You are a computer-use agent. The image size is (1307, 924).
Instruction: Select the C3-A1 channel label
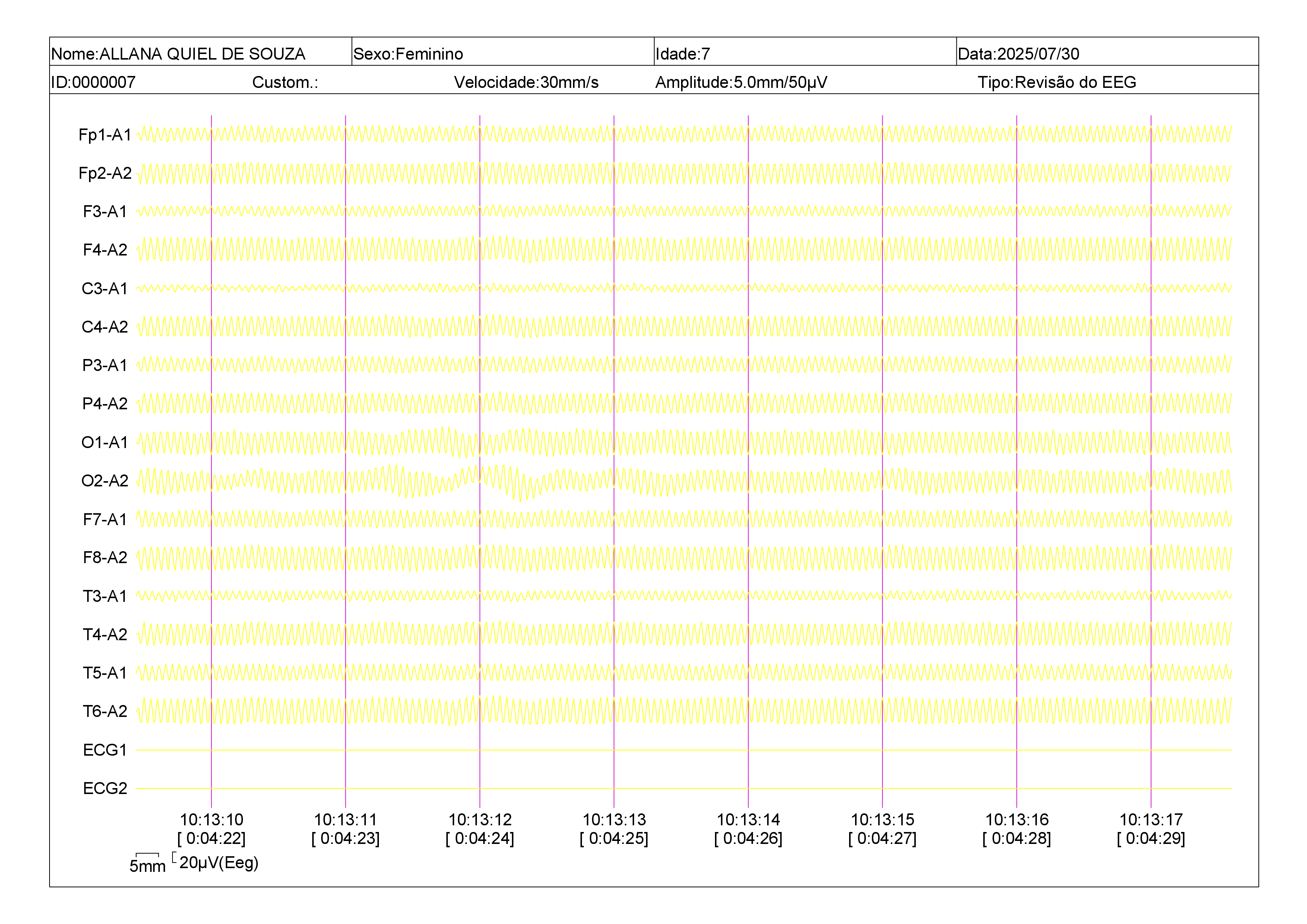point(105,289)
